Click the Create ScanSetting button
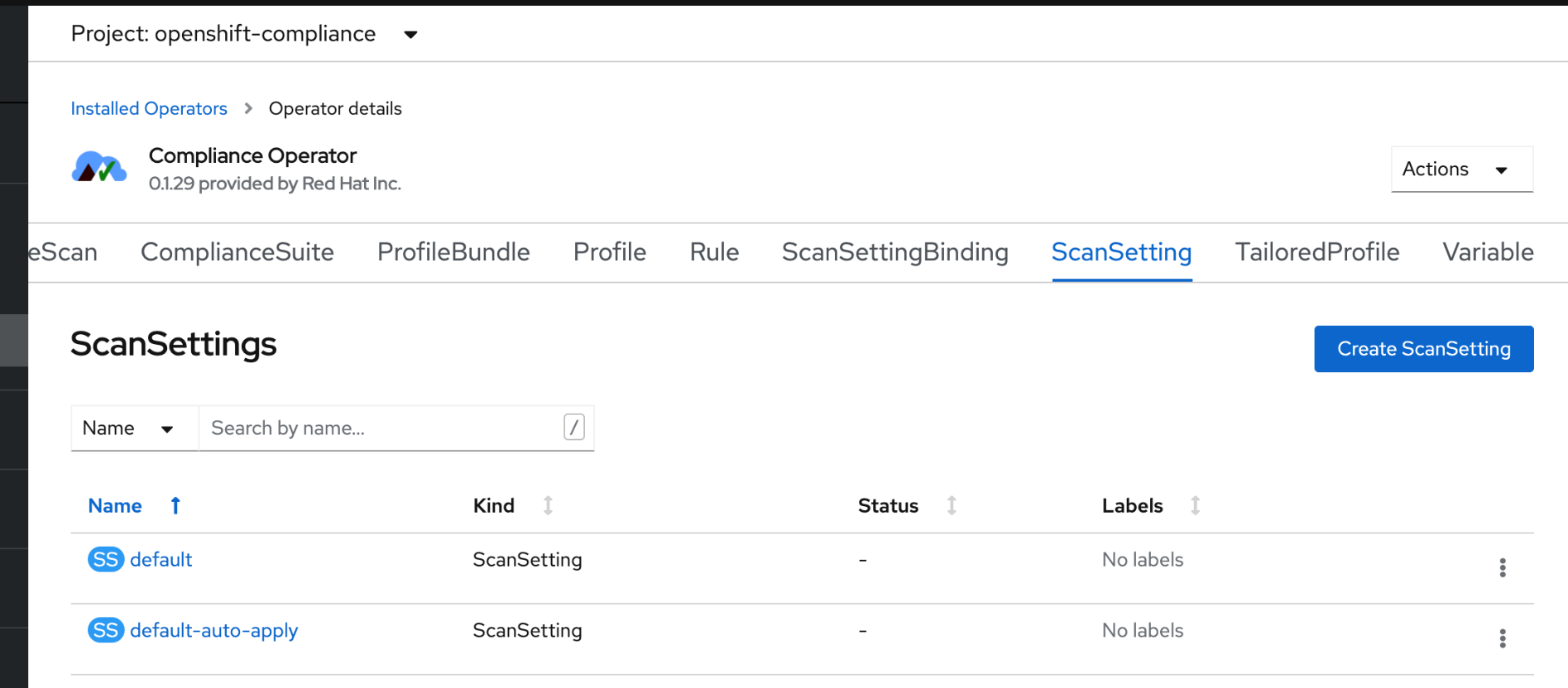 pyautogui.click(x=1423, y=349)
